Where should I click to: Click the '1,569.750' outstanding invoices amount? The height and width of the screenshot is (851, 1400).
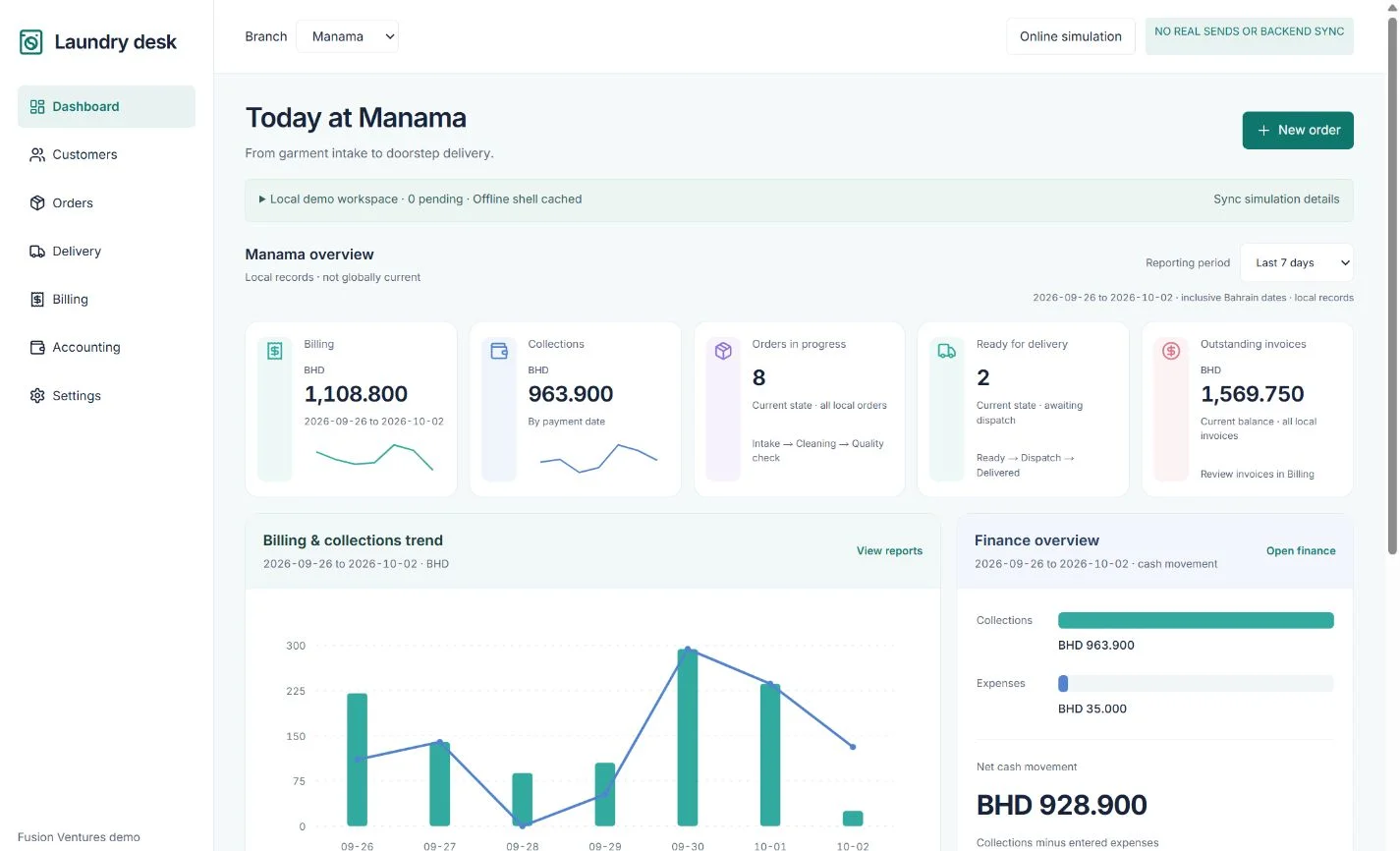(1252, 394)
